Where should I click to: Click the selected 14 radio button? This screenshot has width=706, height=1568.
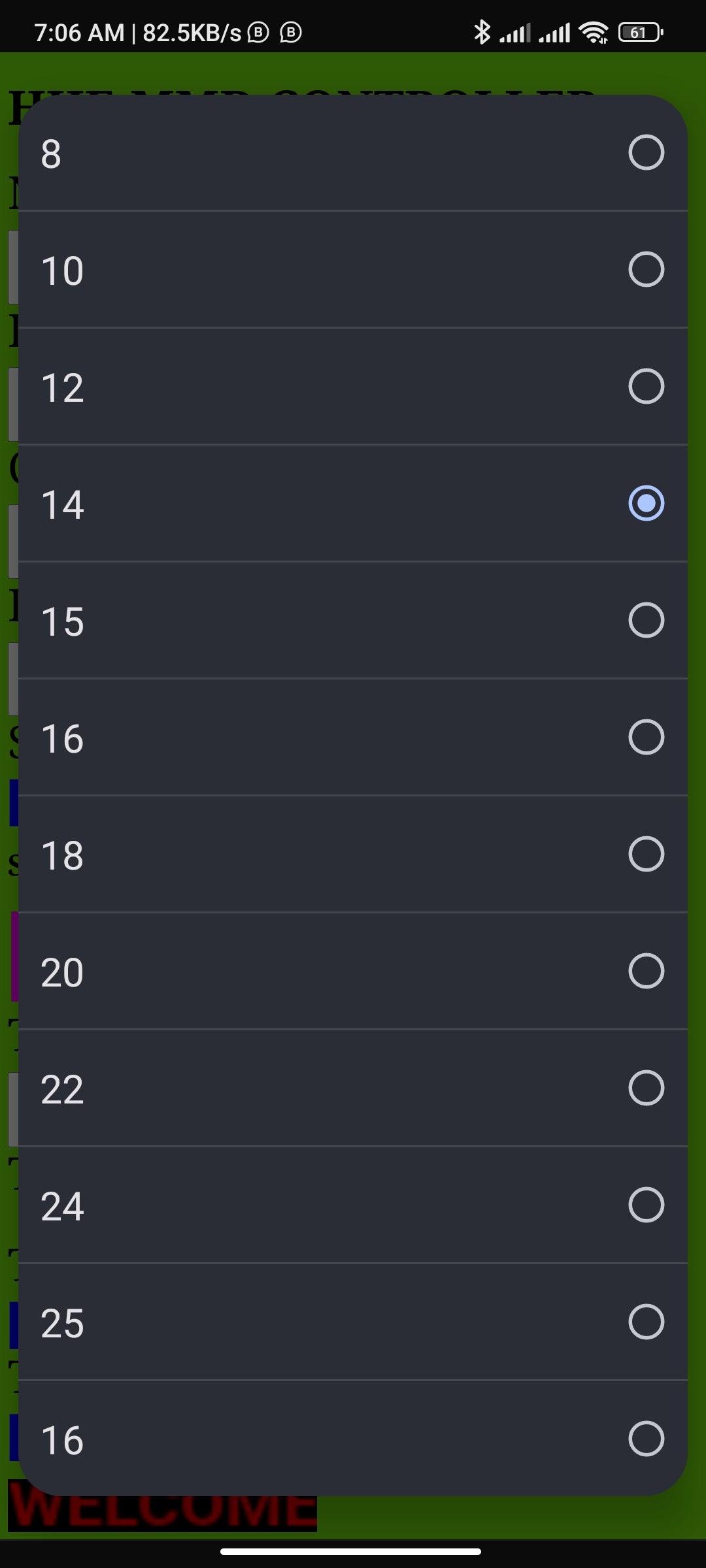tap(646, 503)
